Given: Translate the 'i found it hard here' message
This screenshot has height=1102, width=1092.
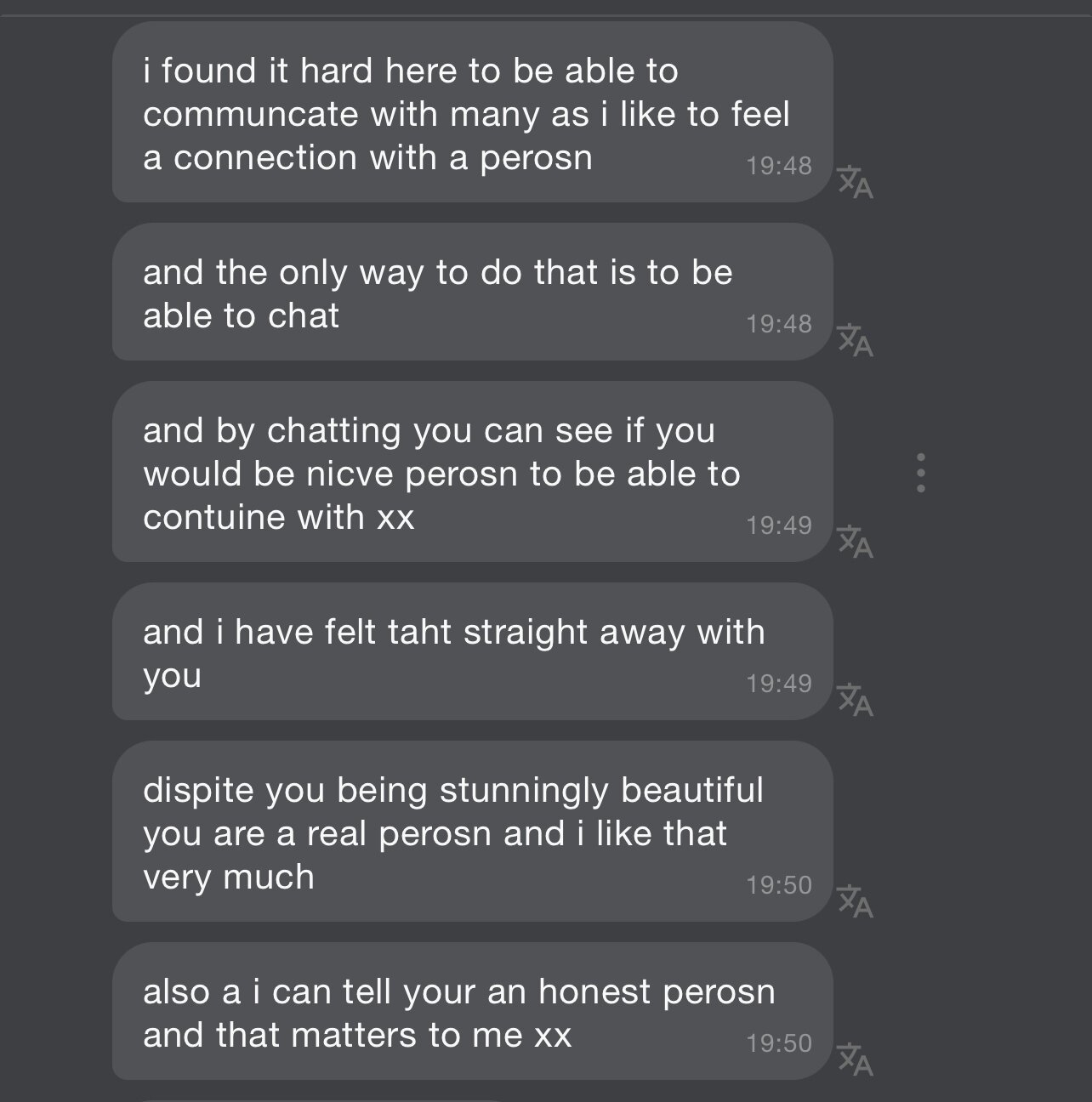Looking at the screenshot, I should 855,182.
